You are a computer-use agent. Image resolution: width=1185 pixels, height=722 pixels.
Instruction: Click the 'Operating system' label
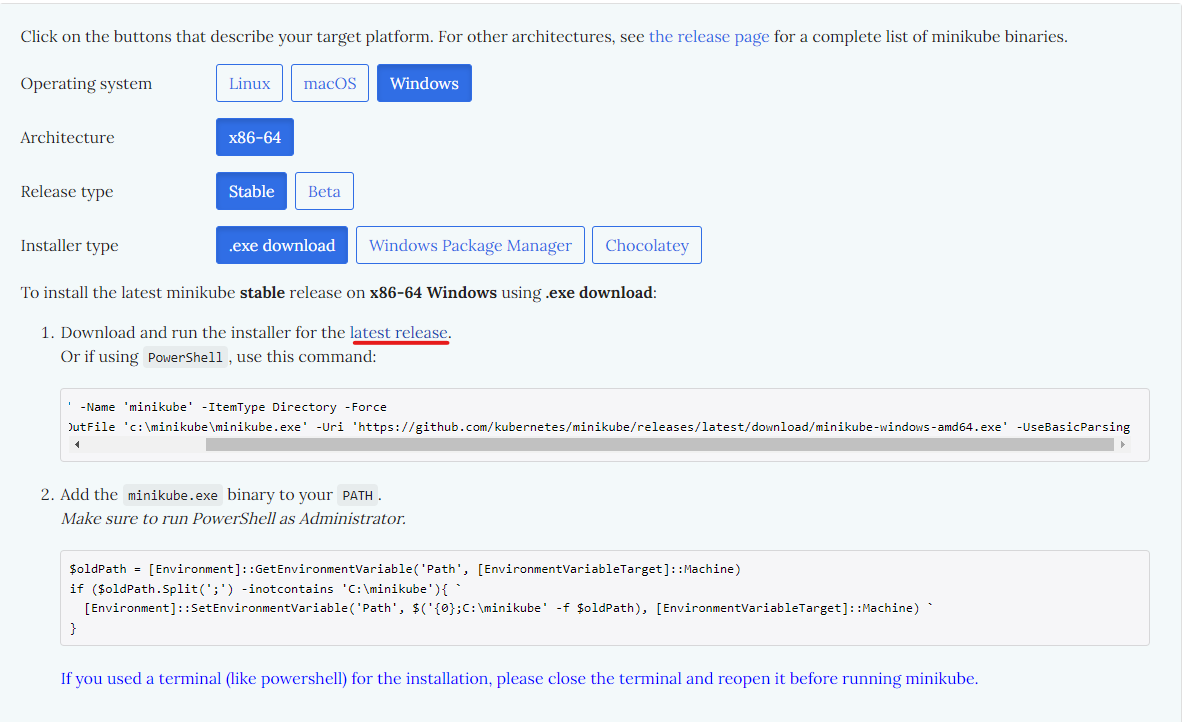86,83
